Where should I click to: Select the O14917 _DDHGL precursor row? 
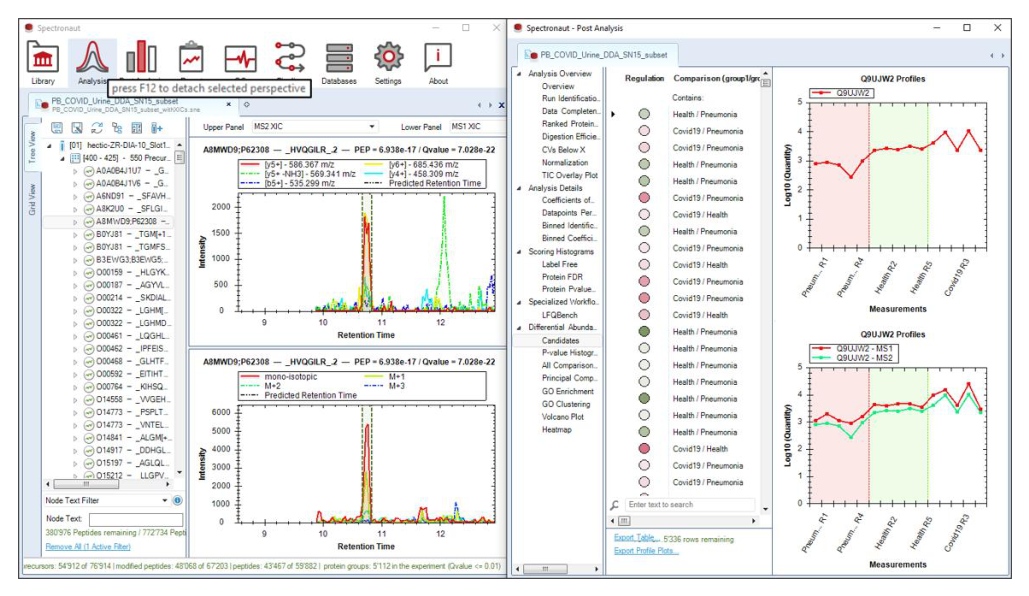125,450
